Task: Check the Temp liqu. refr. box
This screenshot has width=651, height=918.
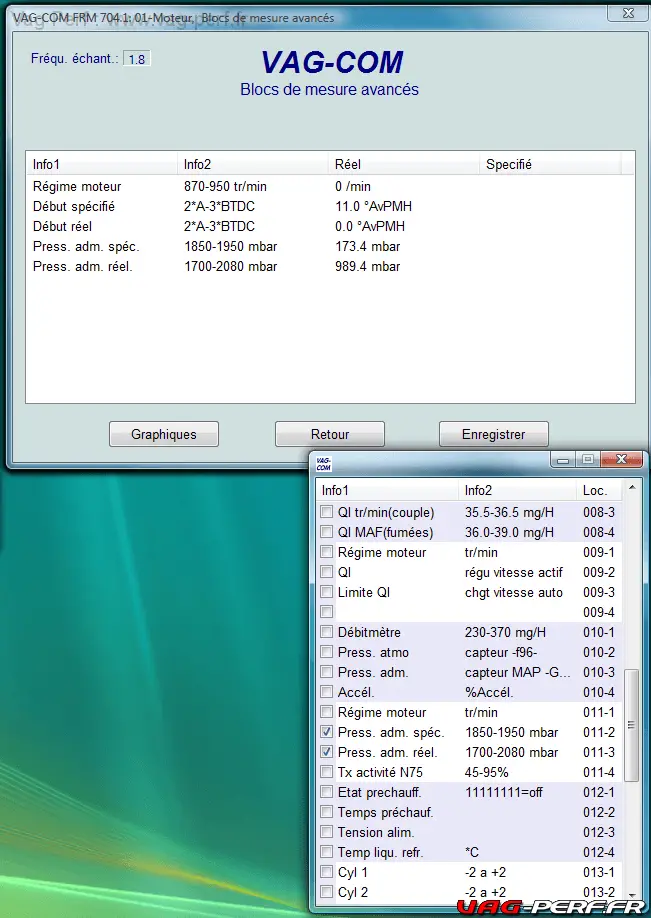Action: coord(327,852)
